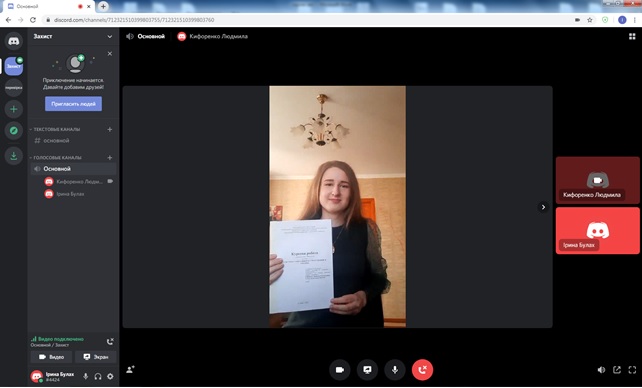The width and height of the screenshot is (642, 388).
Task: Click the green shield extension icon
Action: [605, 20]
